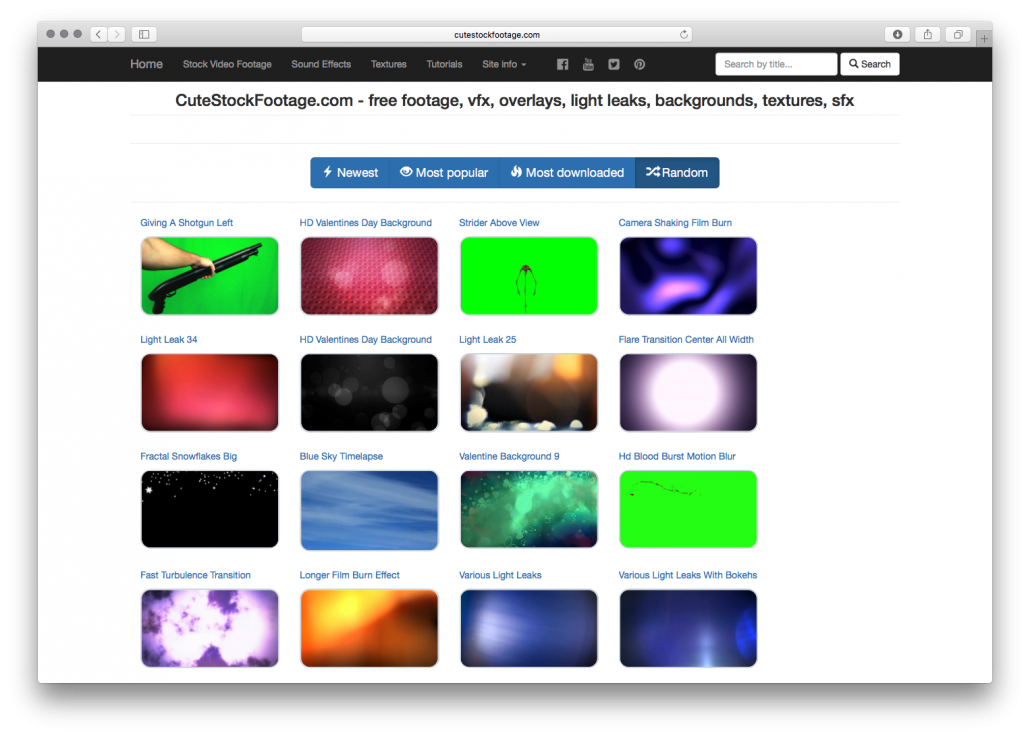Open Tutorials menu item
This screenshot has height=737, width=1030.
click(445, 64)
